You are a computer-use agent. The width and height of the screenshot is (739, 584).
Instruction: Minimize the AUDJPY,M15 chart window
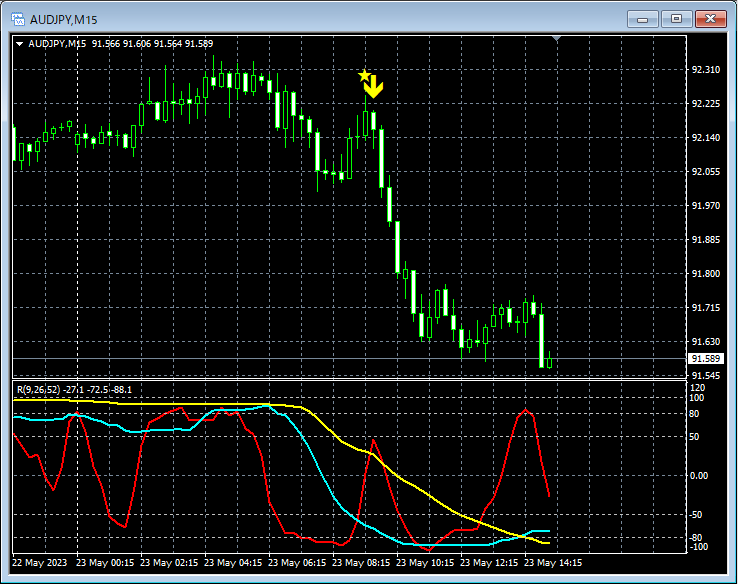pyautogui.click(x=642, y=19)
